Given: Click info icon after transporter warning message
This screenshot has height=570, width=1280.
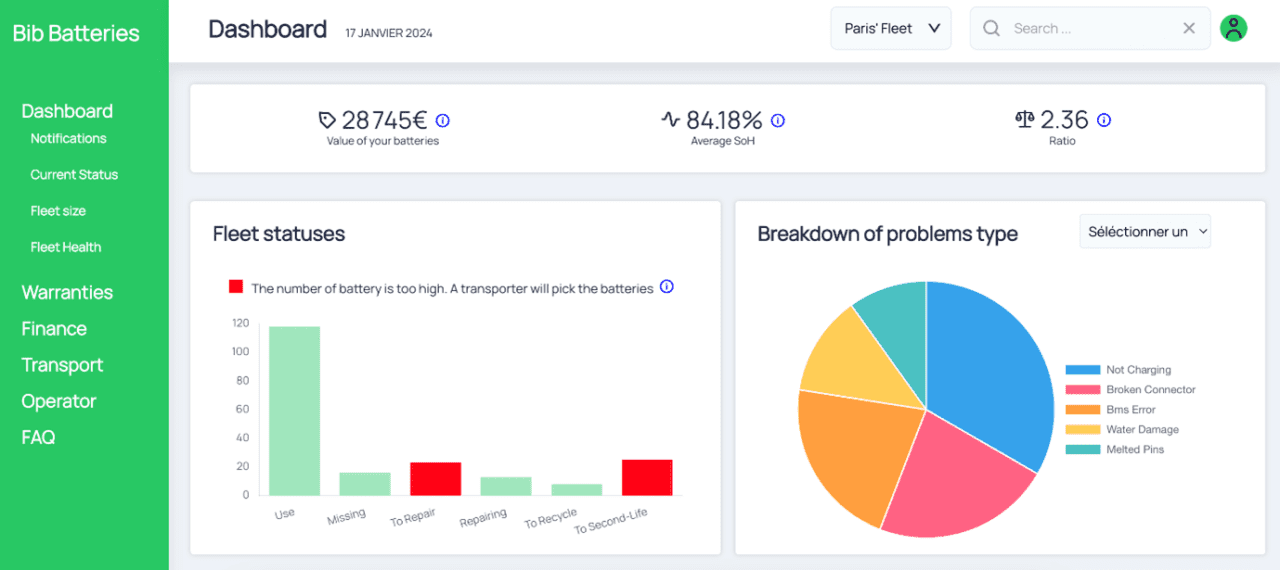Looking at the screenshot, I should pyautogui.click(x=667, y=287).
